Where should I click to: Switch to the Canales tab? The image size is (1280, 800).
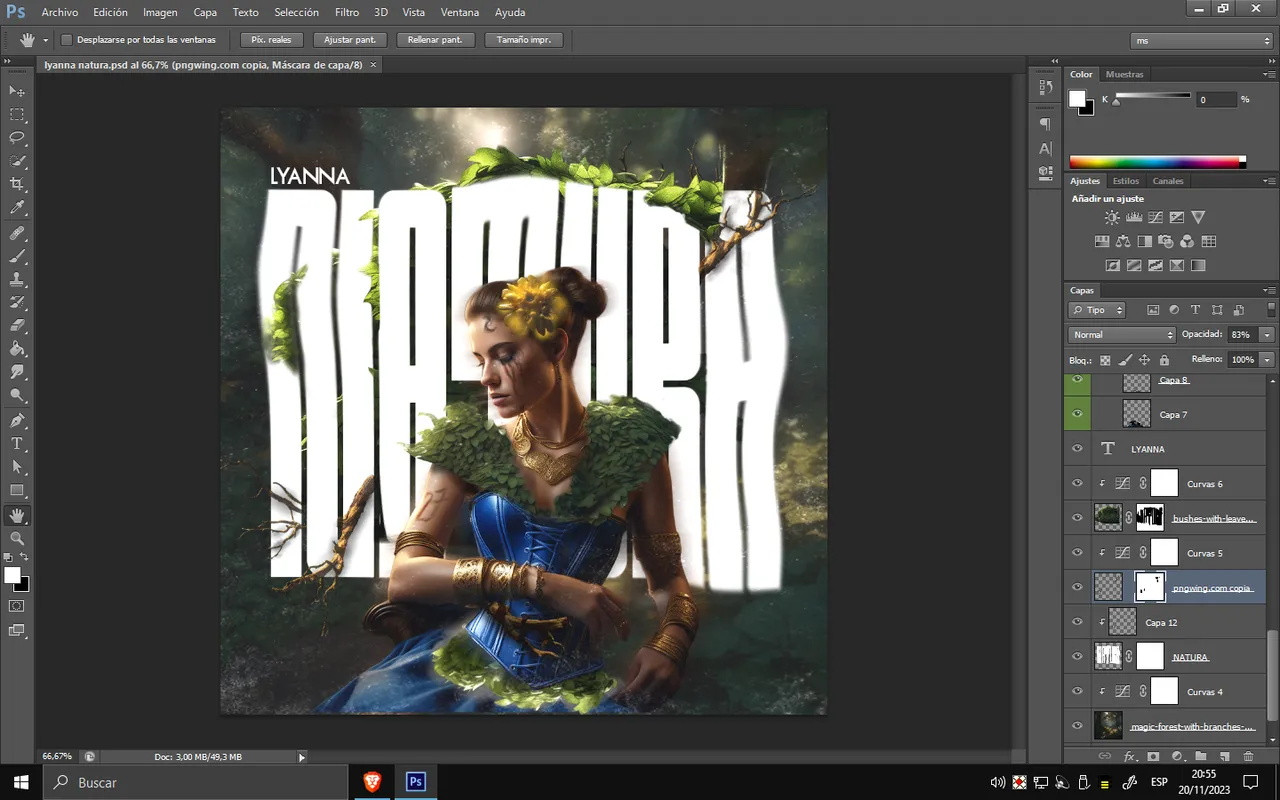point(1168,181)
